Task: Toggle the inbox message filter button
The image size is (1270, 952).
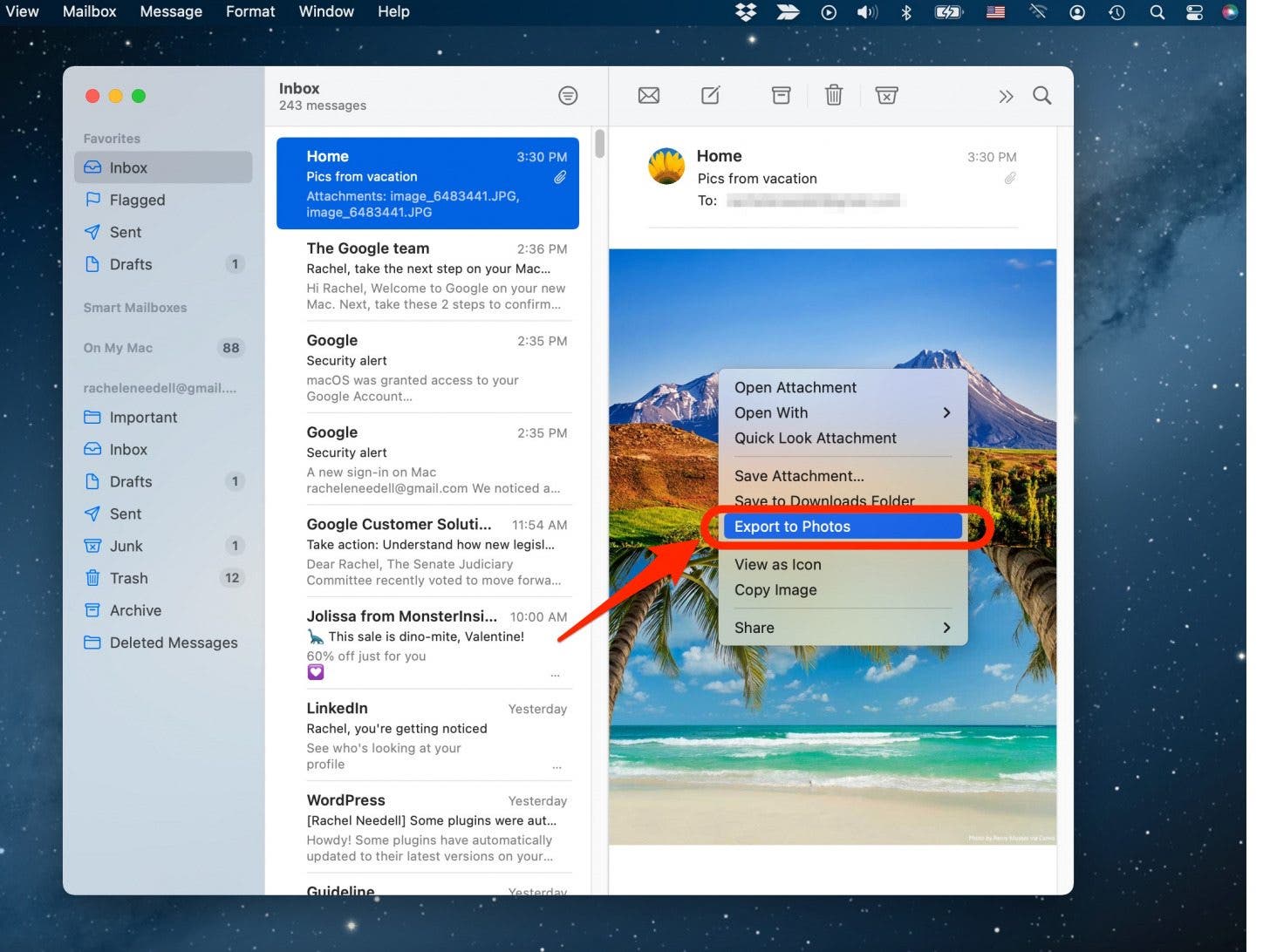Action: (568, 96)
